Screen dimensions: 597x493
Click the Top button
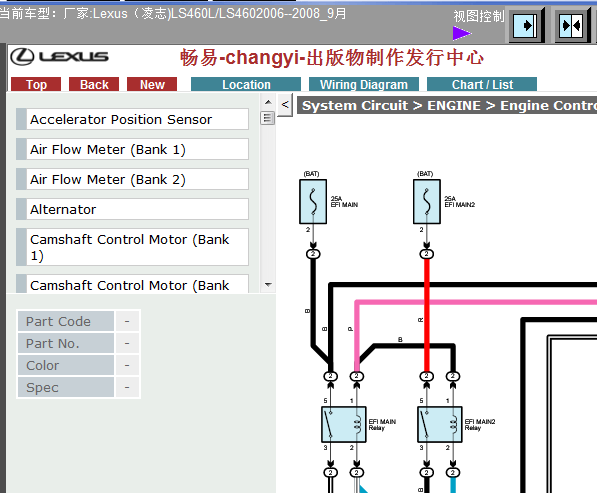point(36,84)
